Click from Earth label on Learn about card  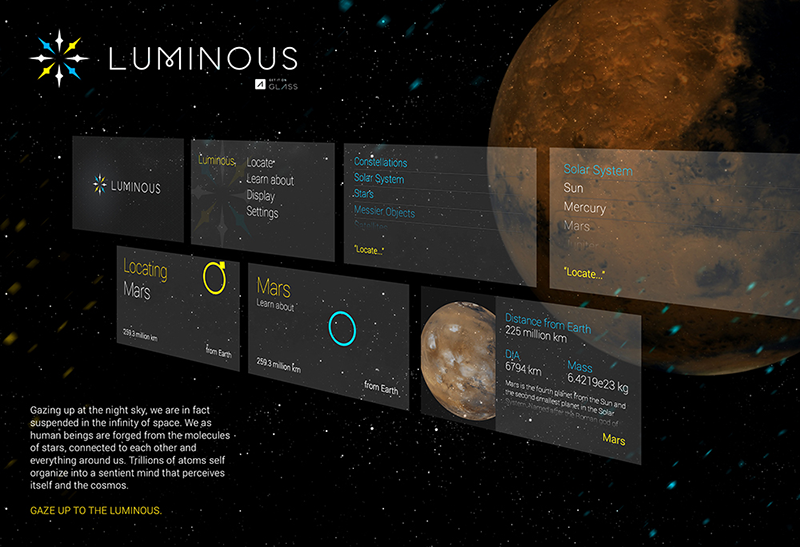click(381, 388)
